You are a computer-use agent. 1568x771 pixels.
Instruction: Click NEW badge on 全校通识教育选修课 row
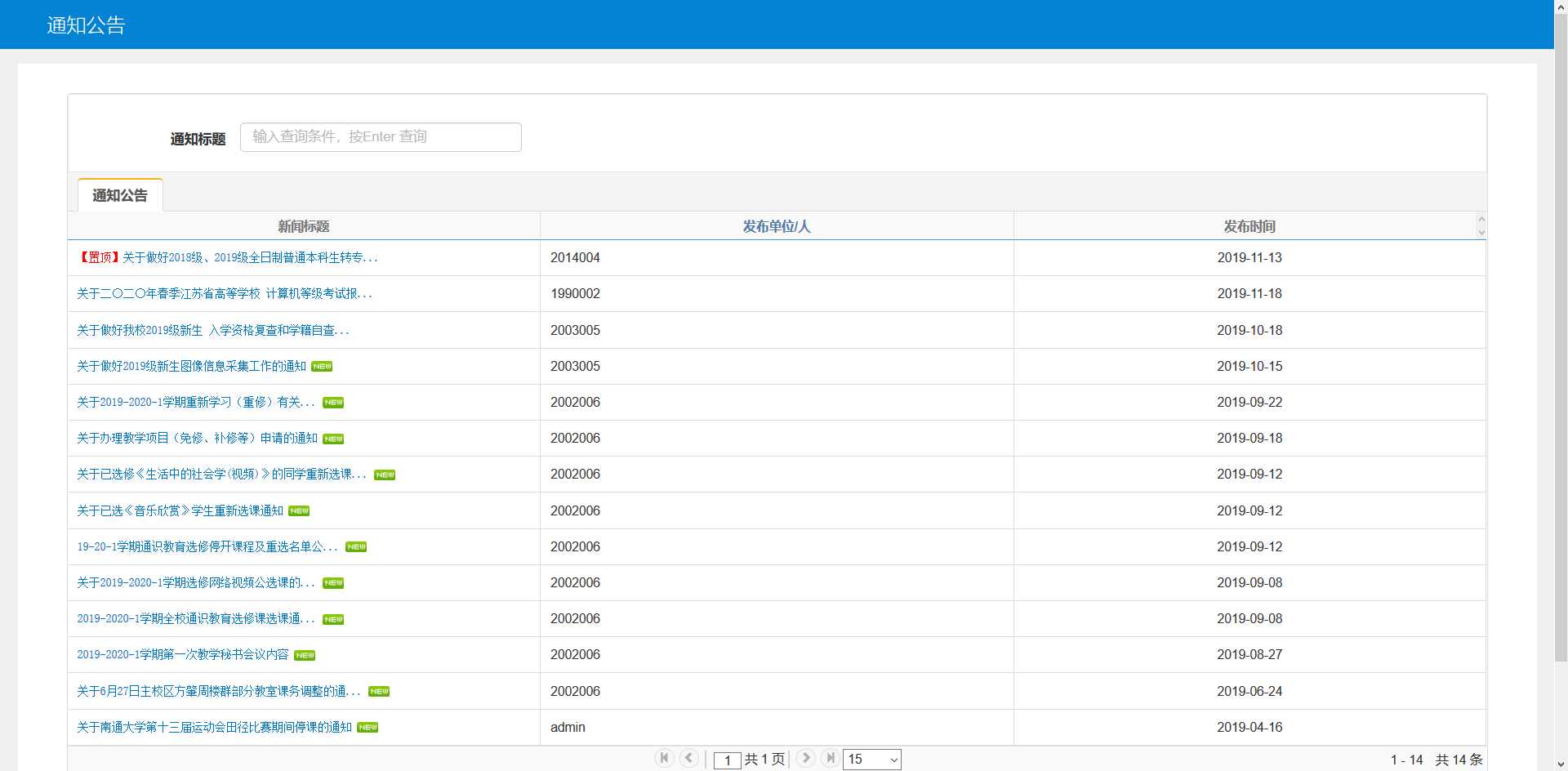point(333,619)
